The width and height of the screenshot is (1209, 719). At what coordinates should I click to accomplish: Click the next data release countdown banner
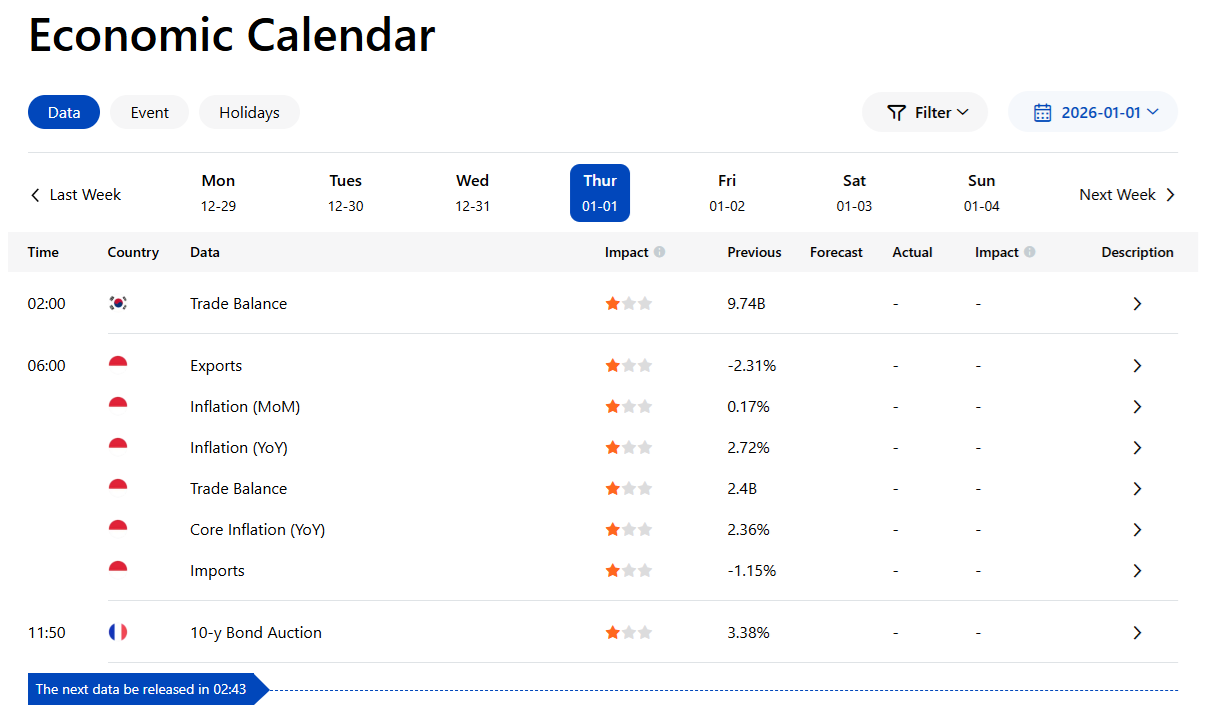[148, 689]
